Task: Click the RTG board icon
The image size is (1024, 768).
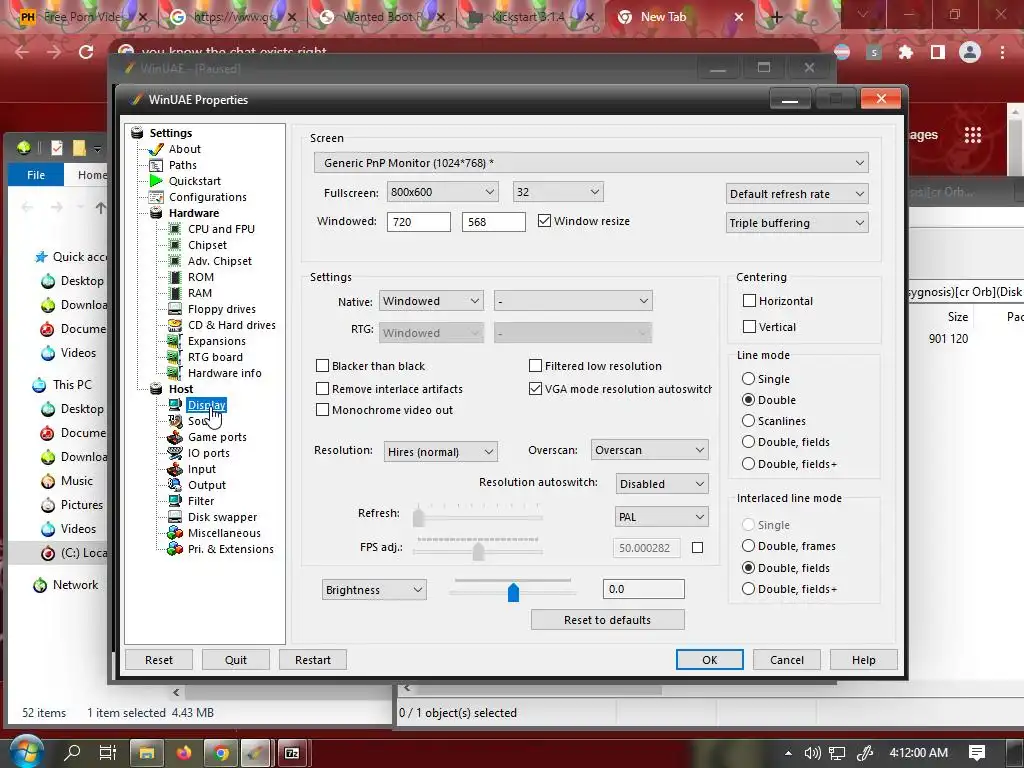Action: [x=174, y=357]
